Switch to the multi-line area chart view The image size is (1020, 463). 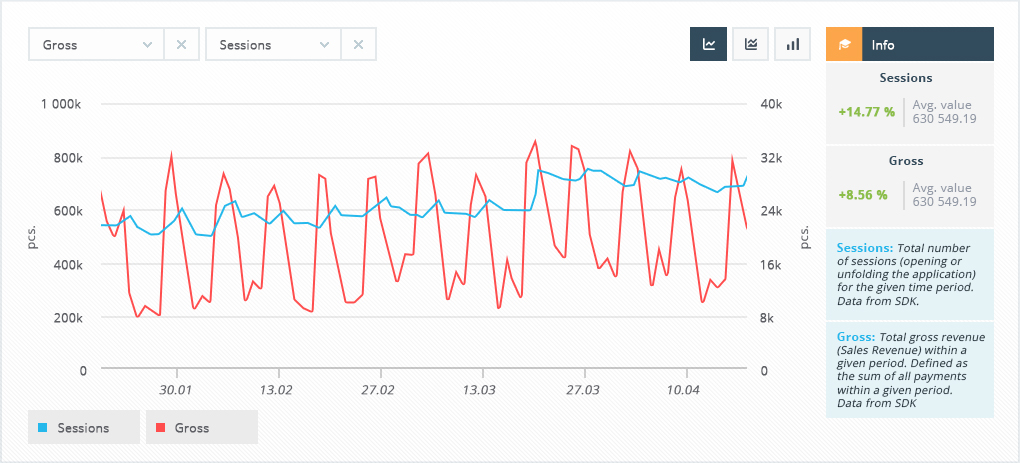point(751,45)
